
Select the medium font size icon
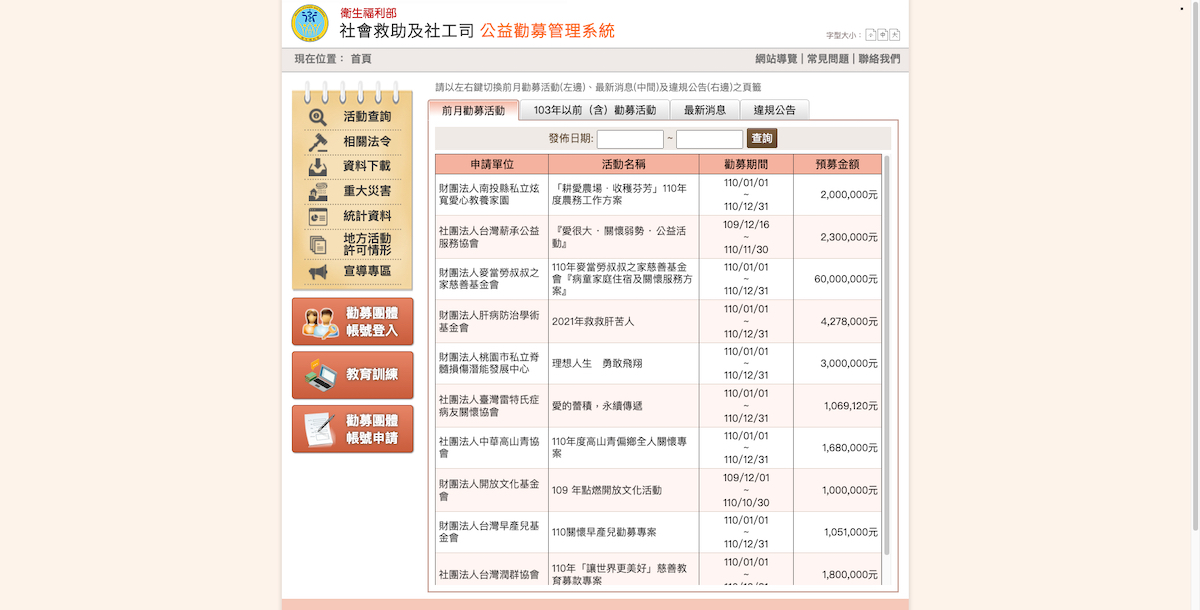coord(883,35)
